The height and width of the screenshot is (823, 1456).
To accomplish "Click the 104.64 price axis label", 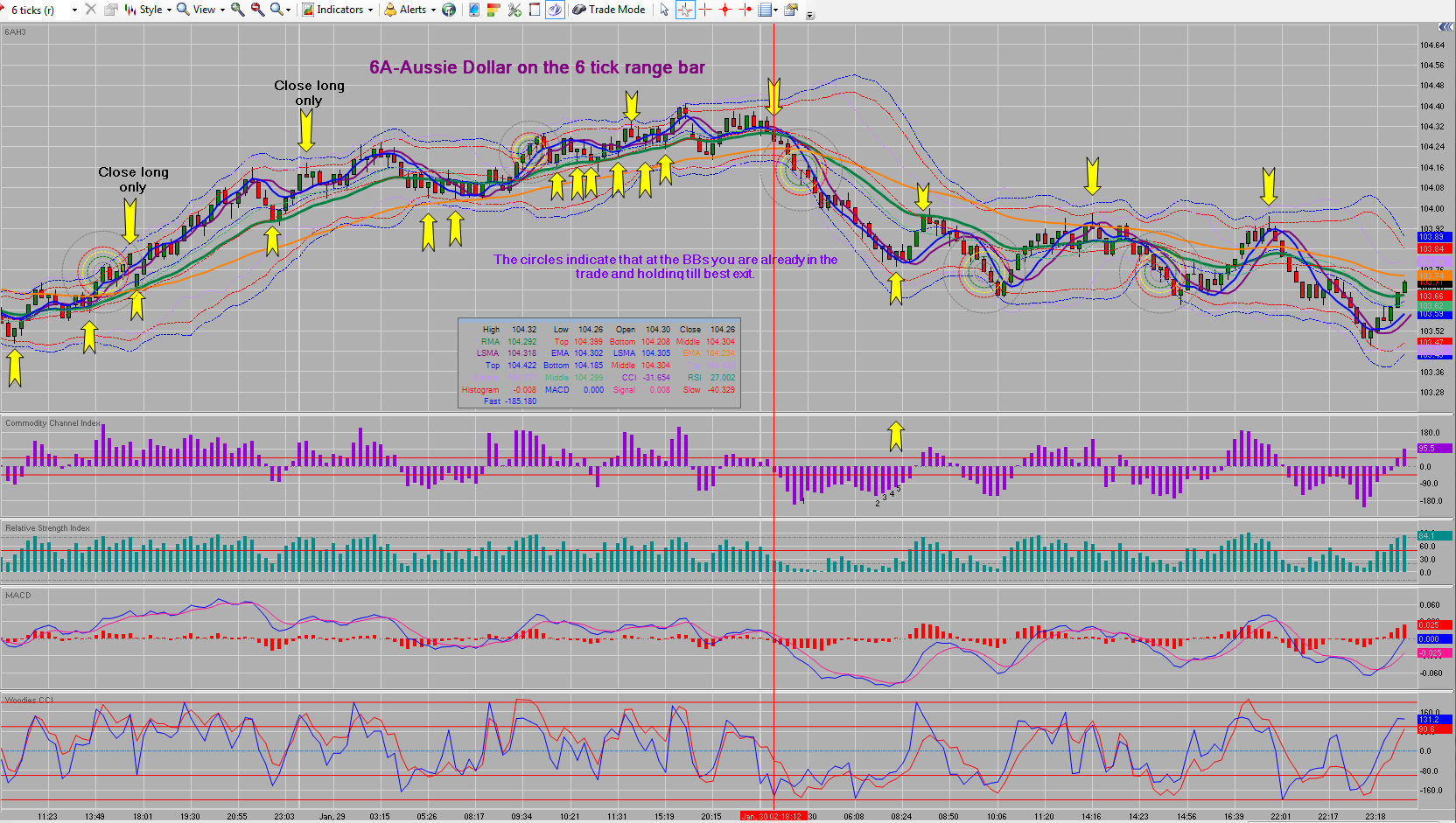I will click(x=1431, y=45).
